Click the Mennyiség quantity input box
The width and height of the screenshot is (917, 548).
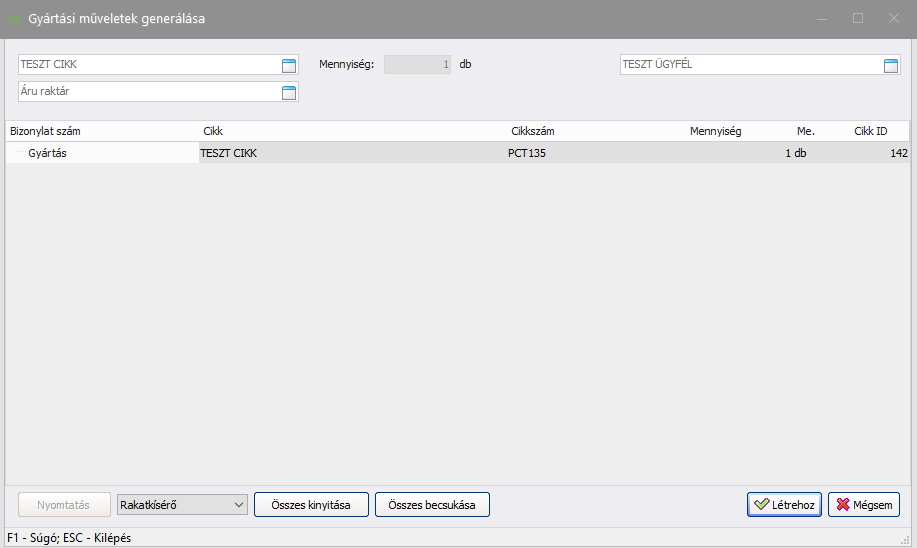417,65
